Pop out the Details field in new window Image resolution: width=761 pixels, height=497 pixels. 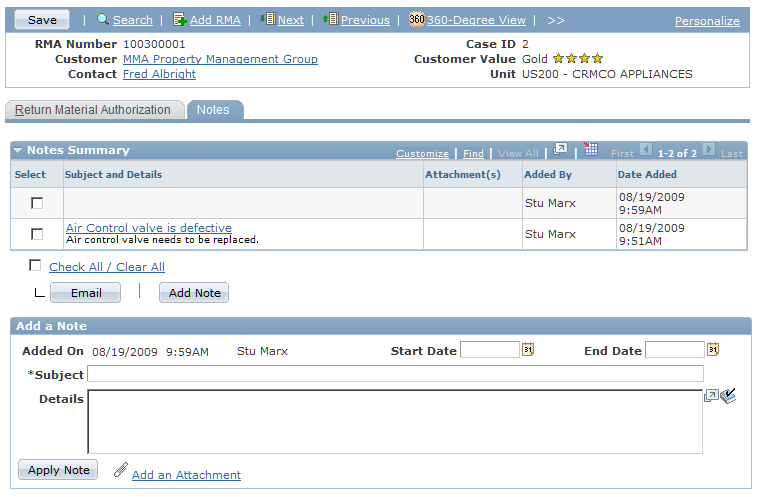(711, 396)
